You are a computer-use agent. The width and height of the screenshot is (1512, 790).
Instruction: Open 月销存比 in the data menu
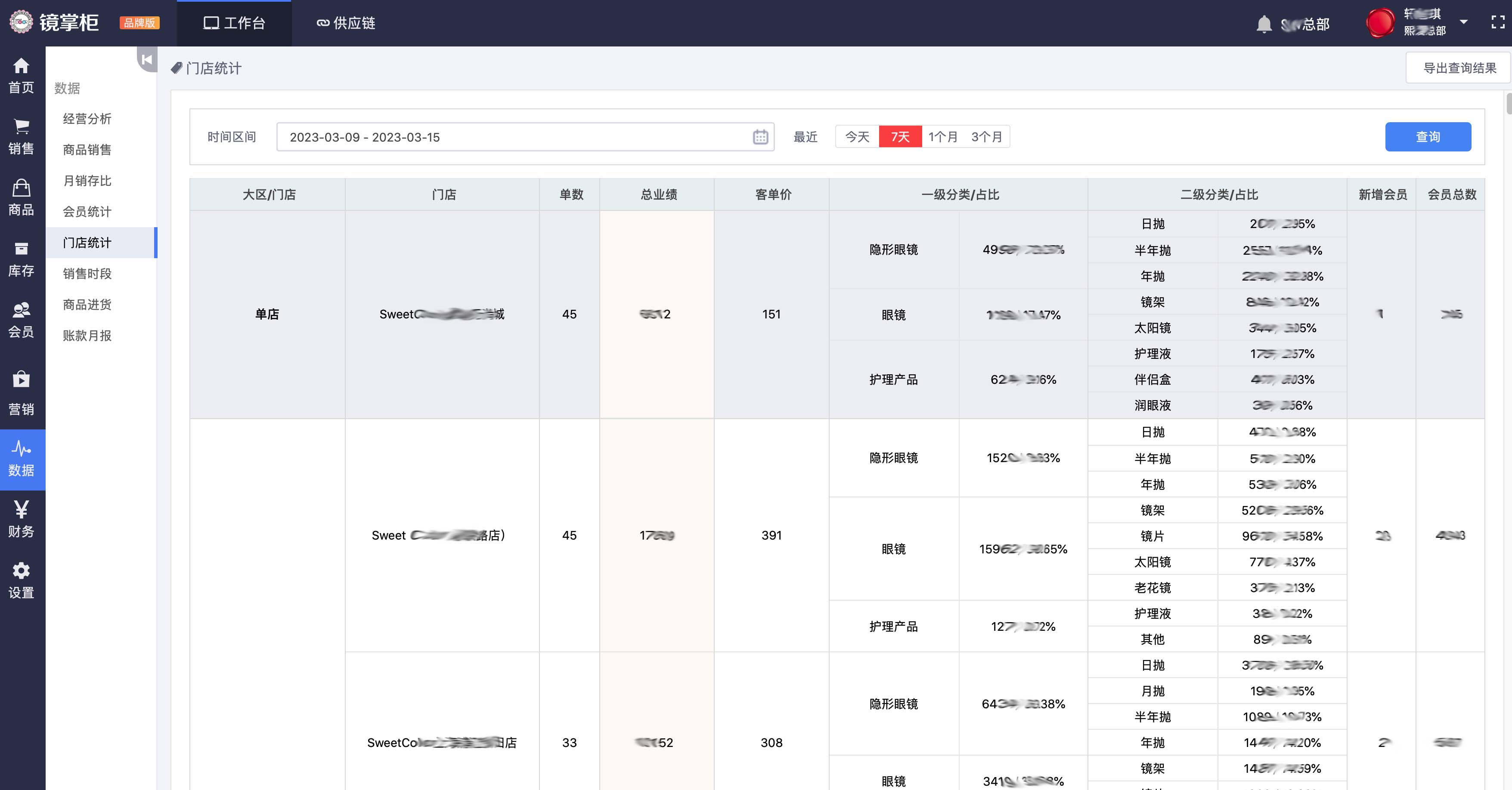(x=87, y=181)
